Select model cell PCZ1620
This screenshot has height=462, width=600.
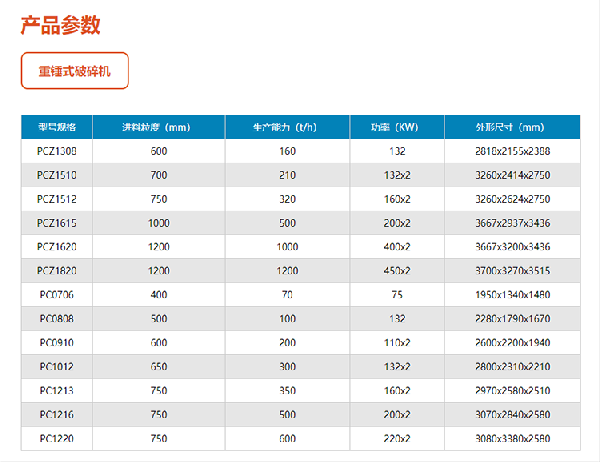pyautogui.click(x=57, y=247)
